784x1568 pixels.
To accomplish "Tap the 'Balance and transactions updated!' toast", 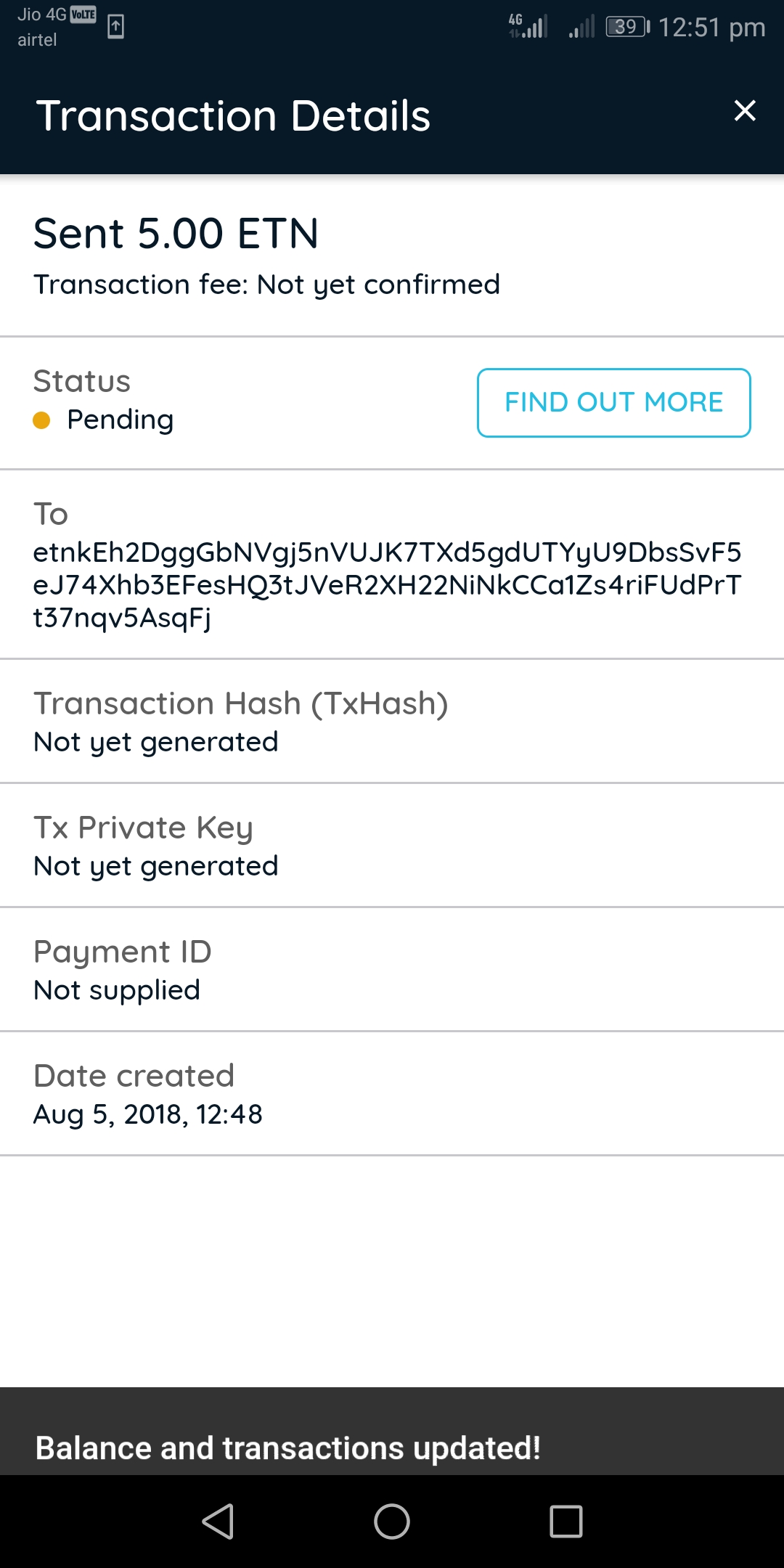I will point(288,1447).
